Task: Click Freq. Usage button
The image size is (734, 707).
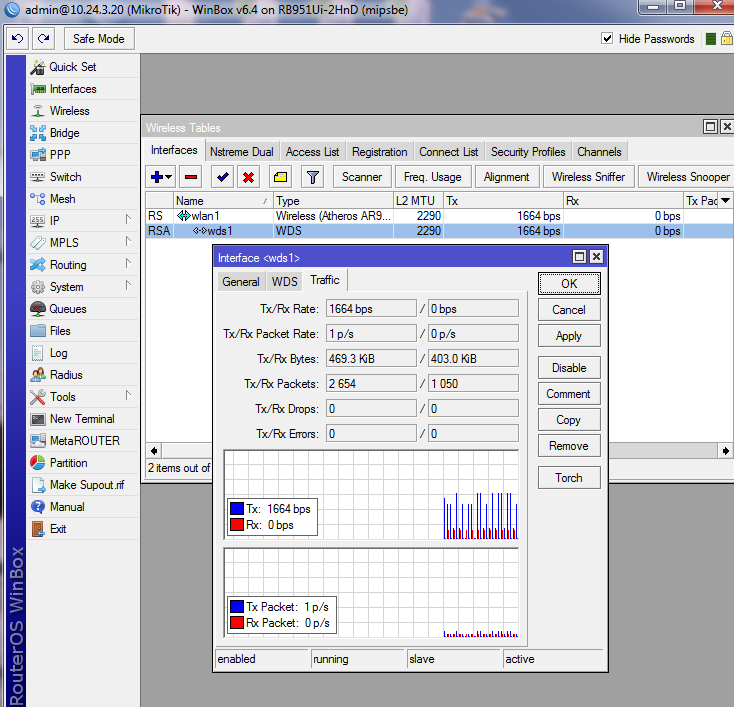Action: [x=433, y=177]
